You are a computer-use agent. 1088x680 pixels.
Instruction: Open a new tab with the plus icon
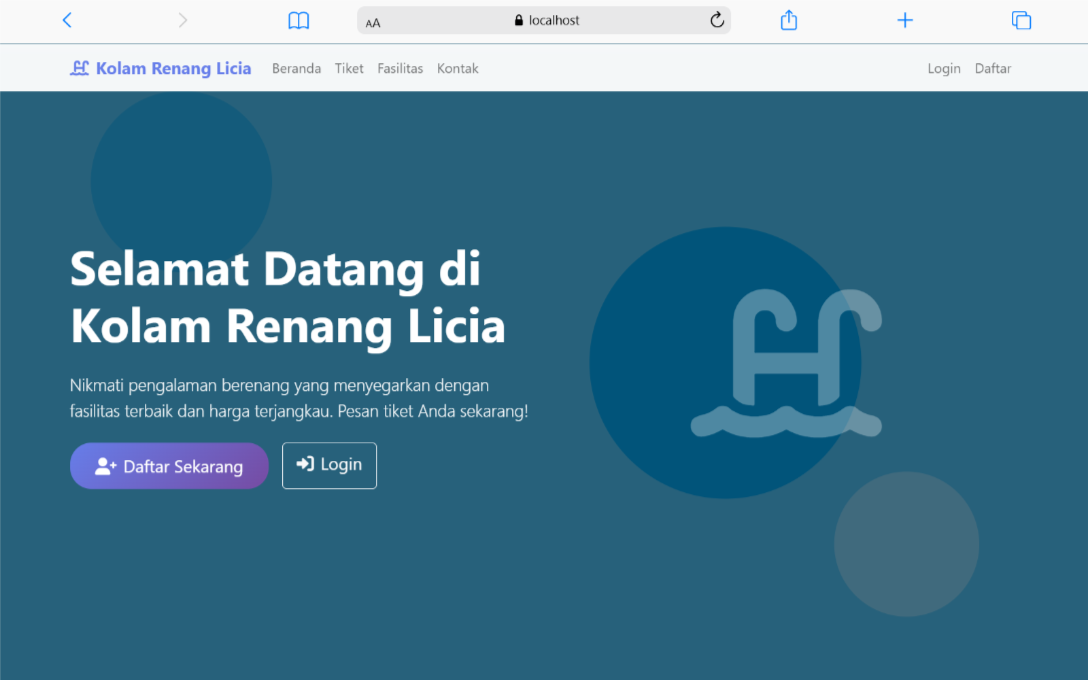905,20
